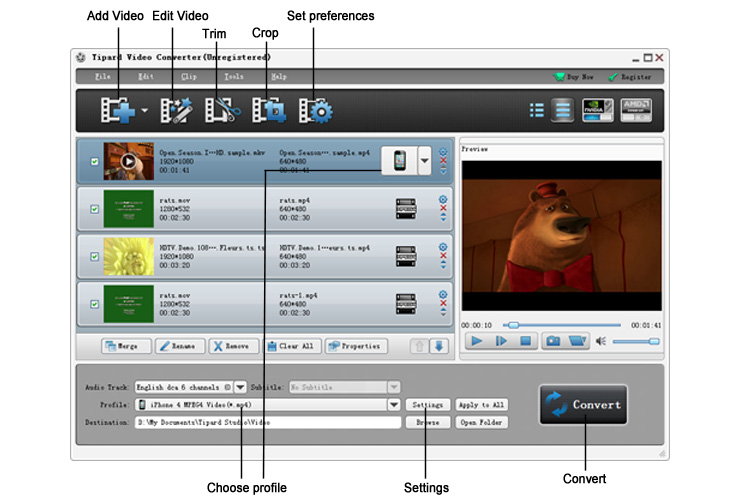Screen dimensions: 750x500
Task: Open the Edit Video effects tool
Action: click(x=176, y=111)
